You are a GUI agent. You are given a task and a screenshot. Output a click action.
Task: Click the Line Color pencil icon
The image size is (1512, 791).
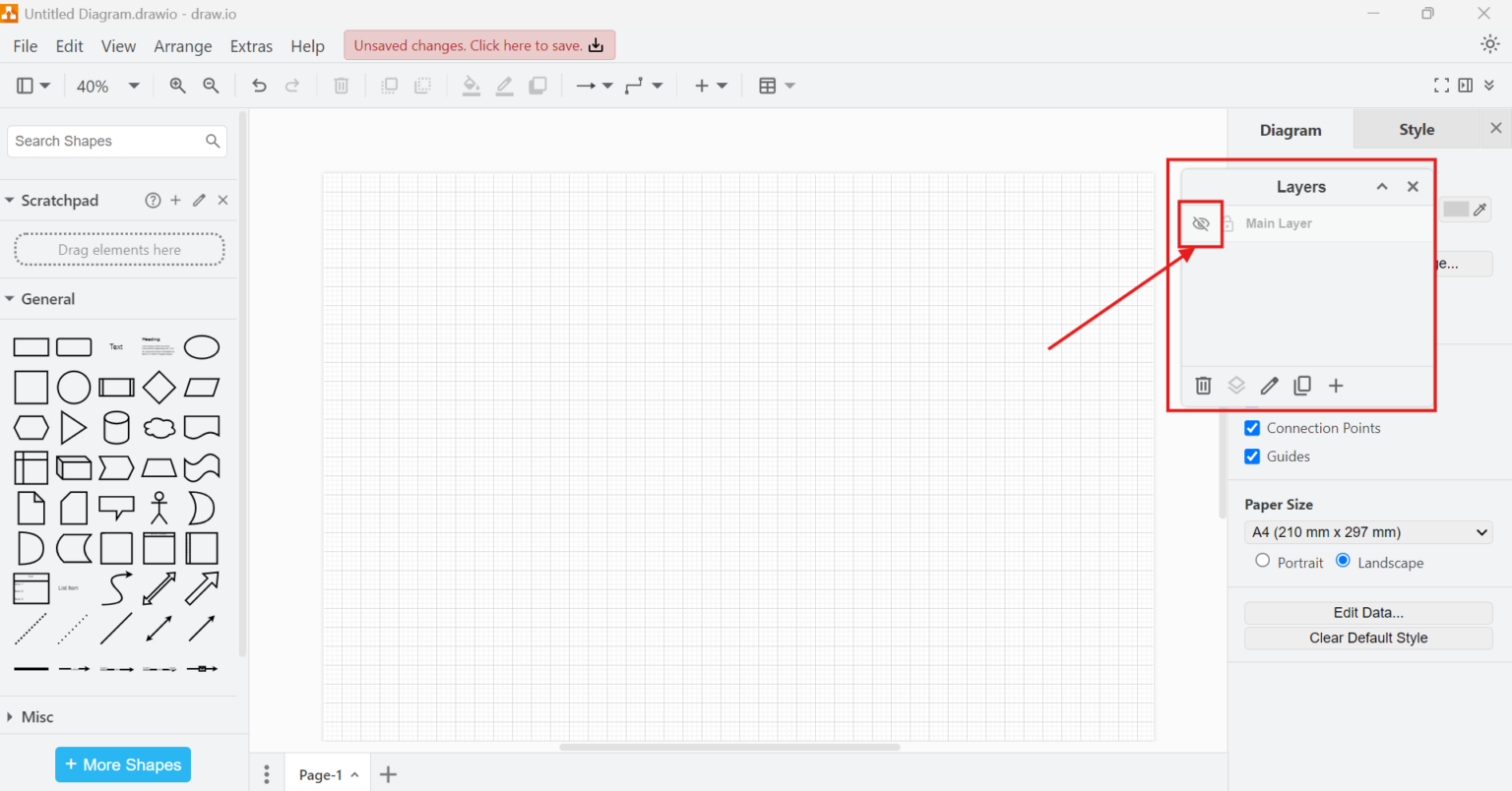504,86
